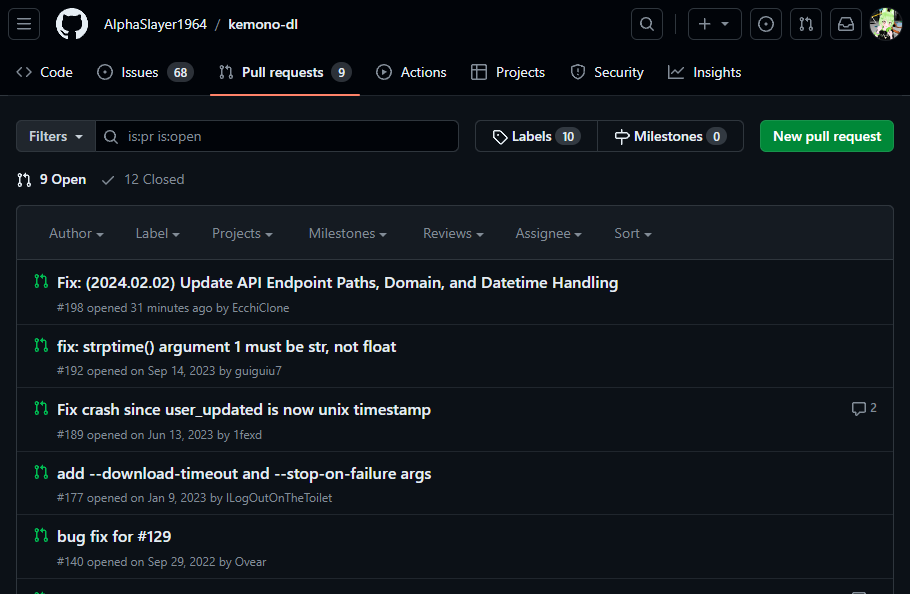
Task: Open your pull requests from header icon
Action: [x=806, y=24]
